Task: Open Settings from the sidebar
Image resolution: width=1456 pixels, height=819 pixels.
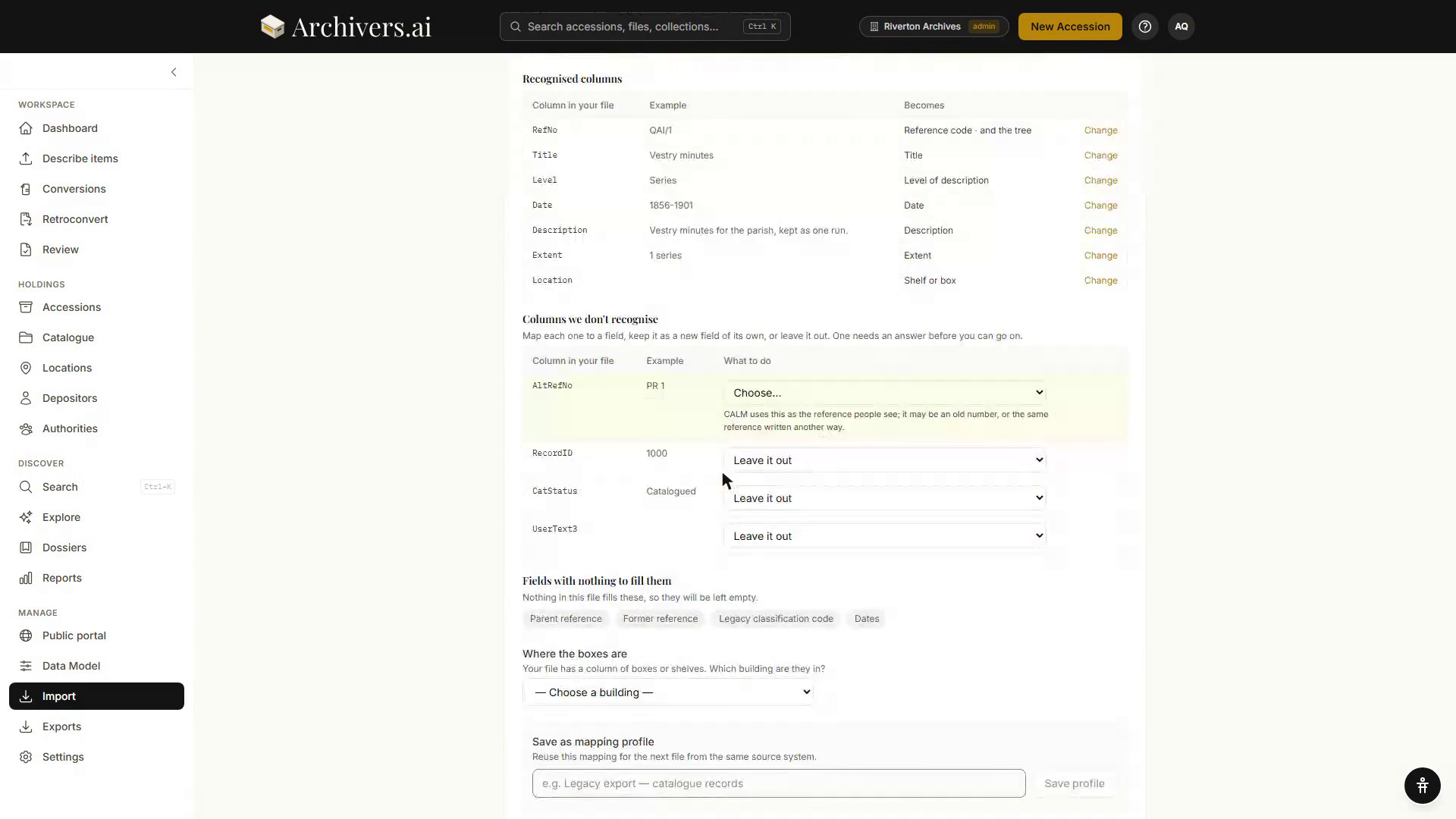Action: [96, 757]
